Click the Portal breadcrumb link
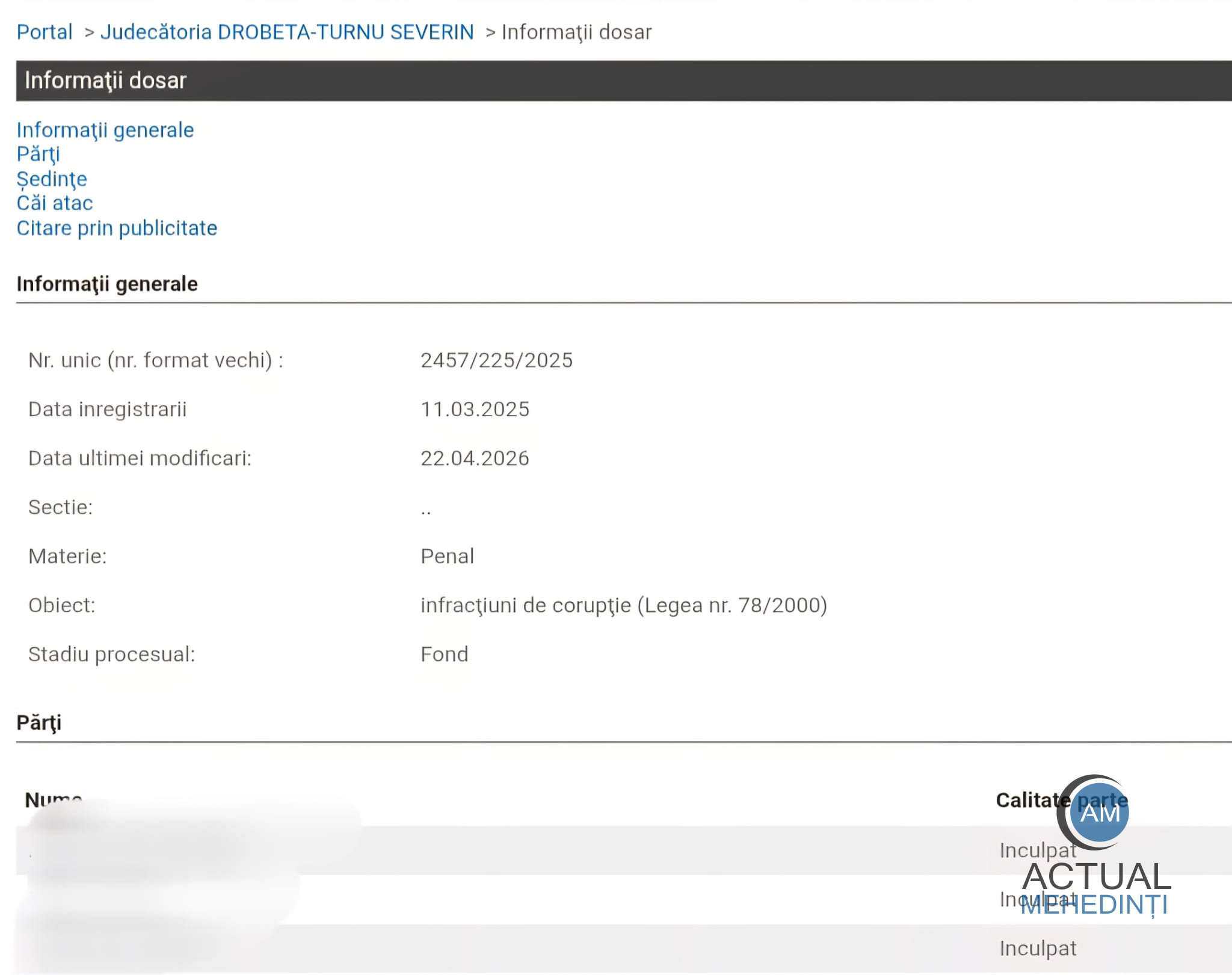 coord(44,32)
